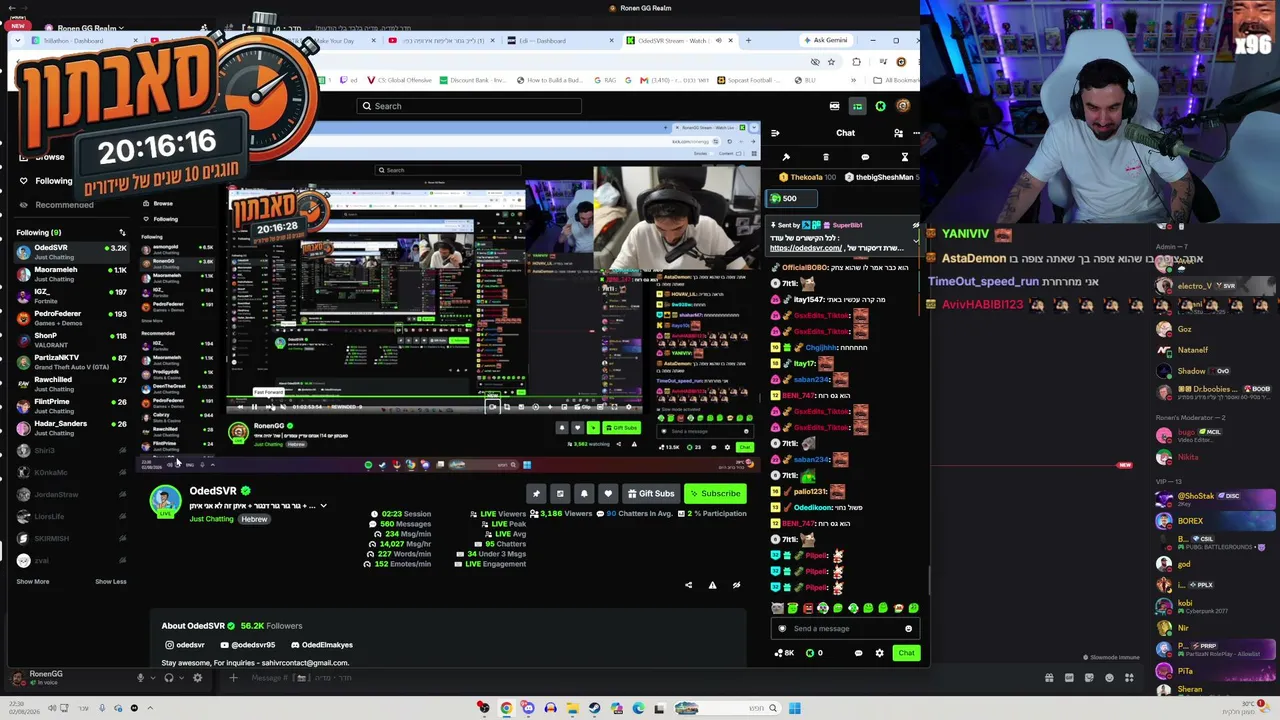Click the bubble icon beside chat gear
The height and width of the screenshot is (720, 1280).
click(858, 653)
